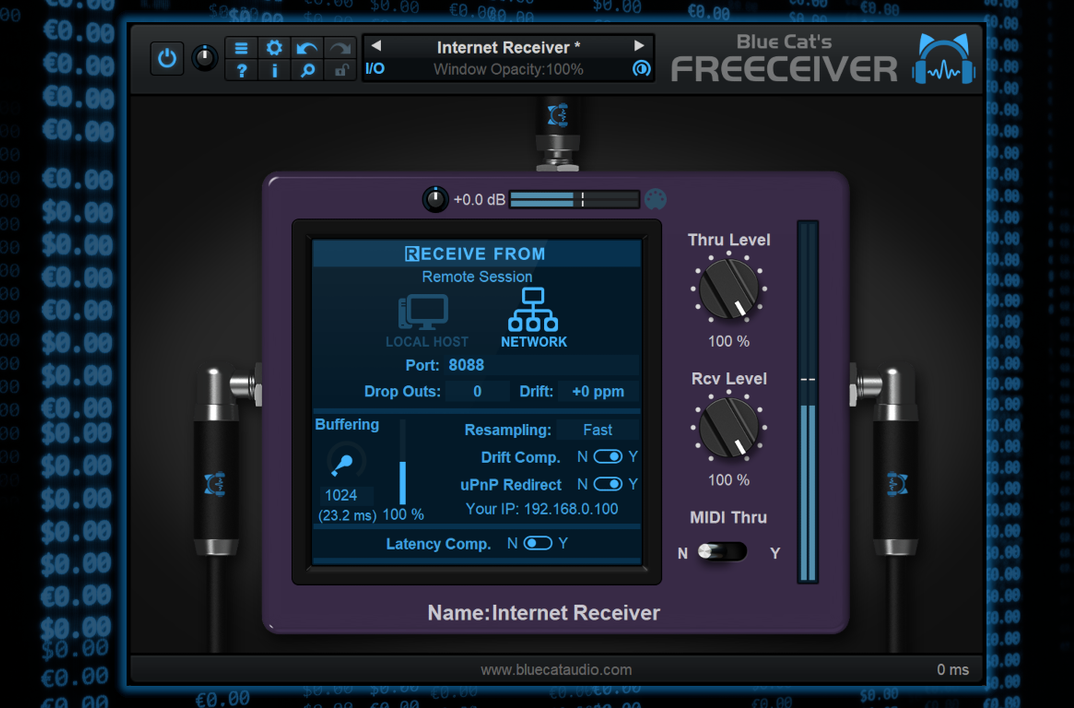The width and height of the screenshot is (1074, 708).
Task: Click the (23.2 ms) buffer time text
Action: click(x=347, y=515)
